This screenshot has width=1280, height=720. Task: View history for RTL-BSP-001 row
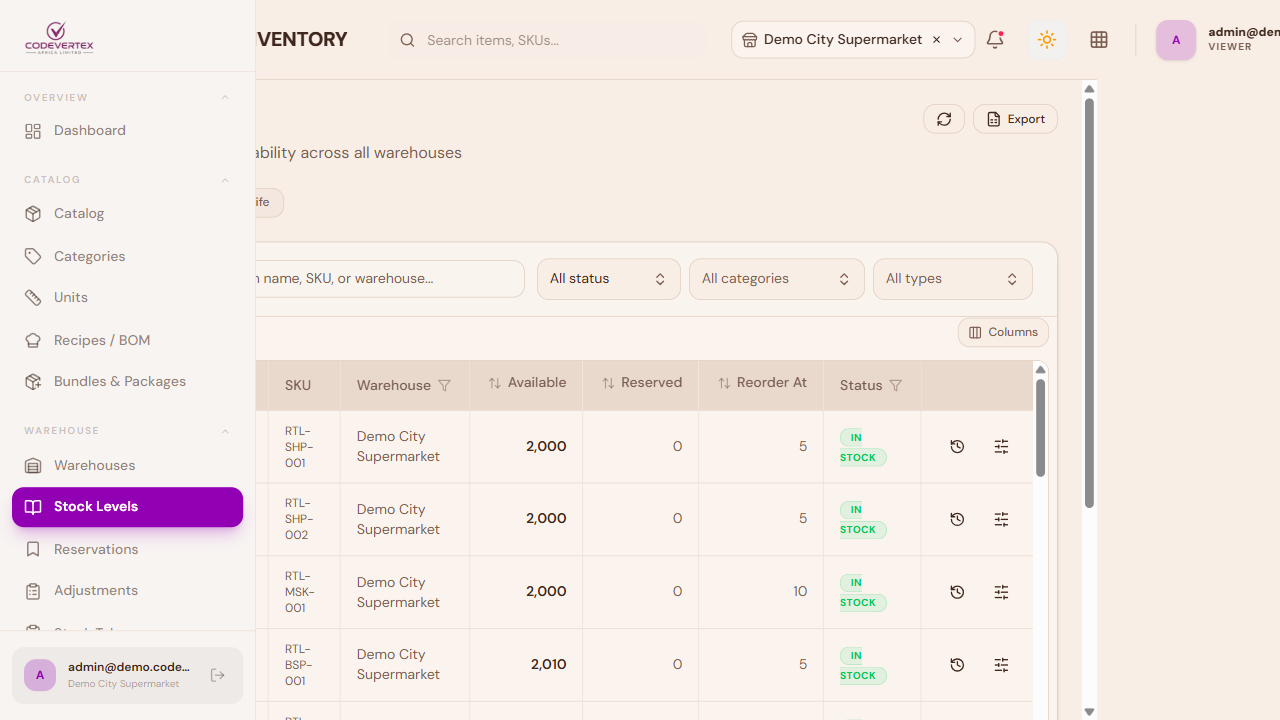(957, 665)
